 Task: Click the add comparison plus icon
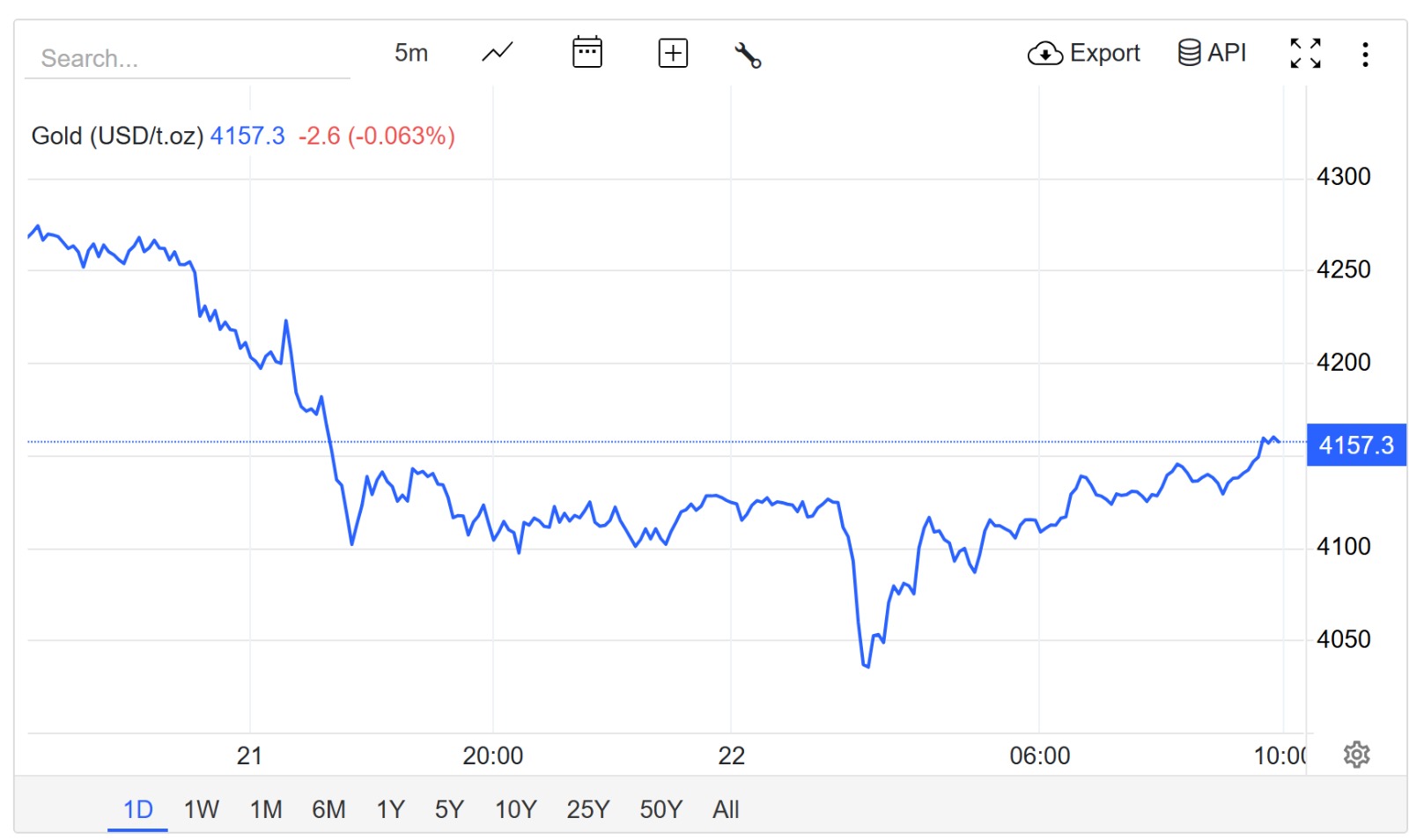tap(673, 53)
